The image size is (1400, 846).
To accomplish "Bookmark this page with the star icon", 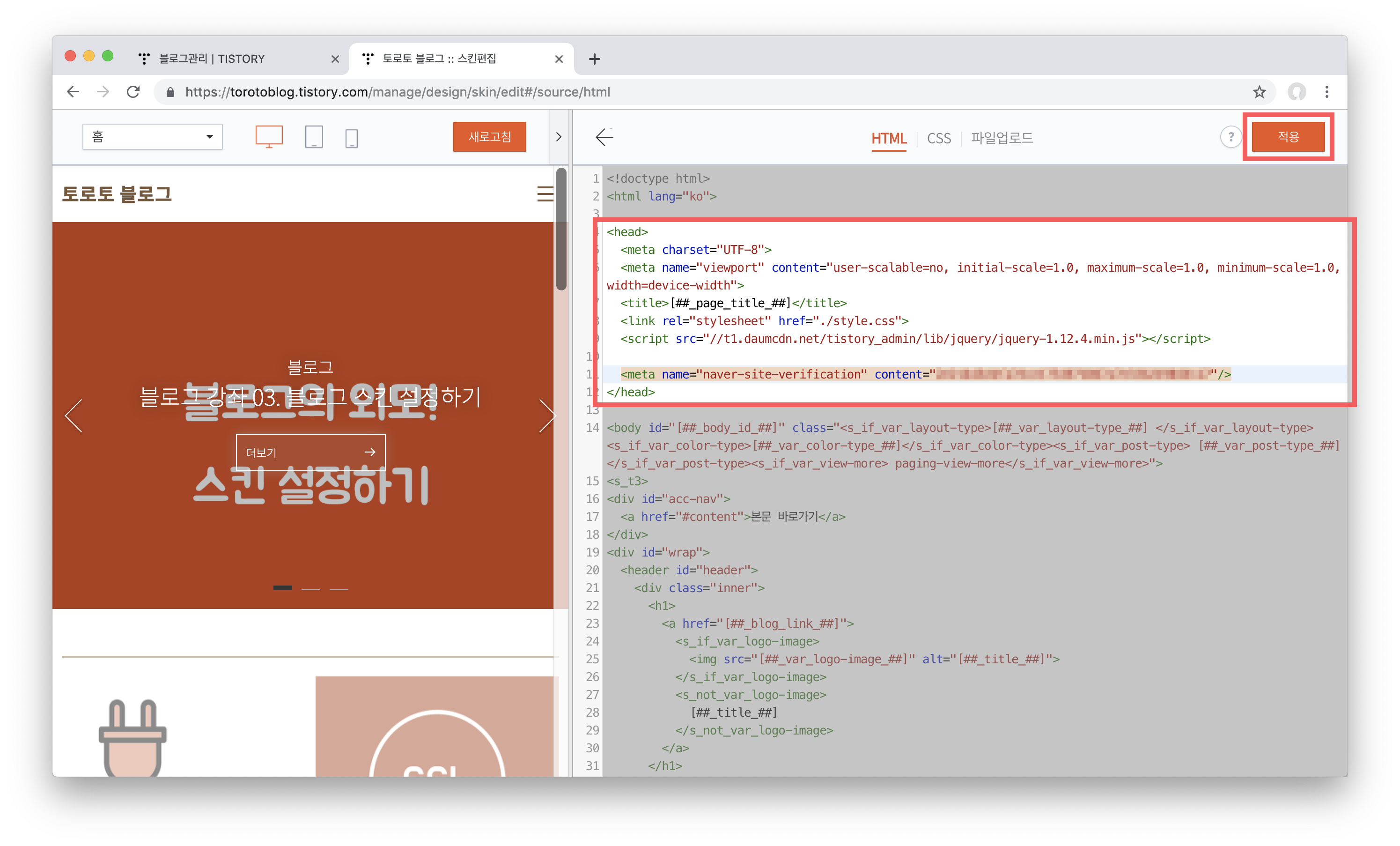I will tap(1259, 92).
